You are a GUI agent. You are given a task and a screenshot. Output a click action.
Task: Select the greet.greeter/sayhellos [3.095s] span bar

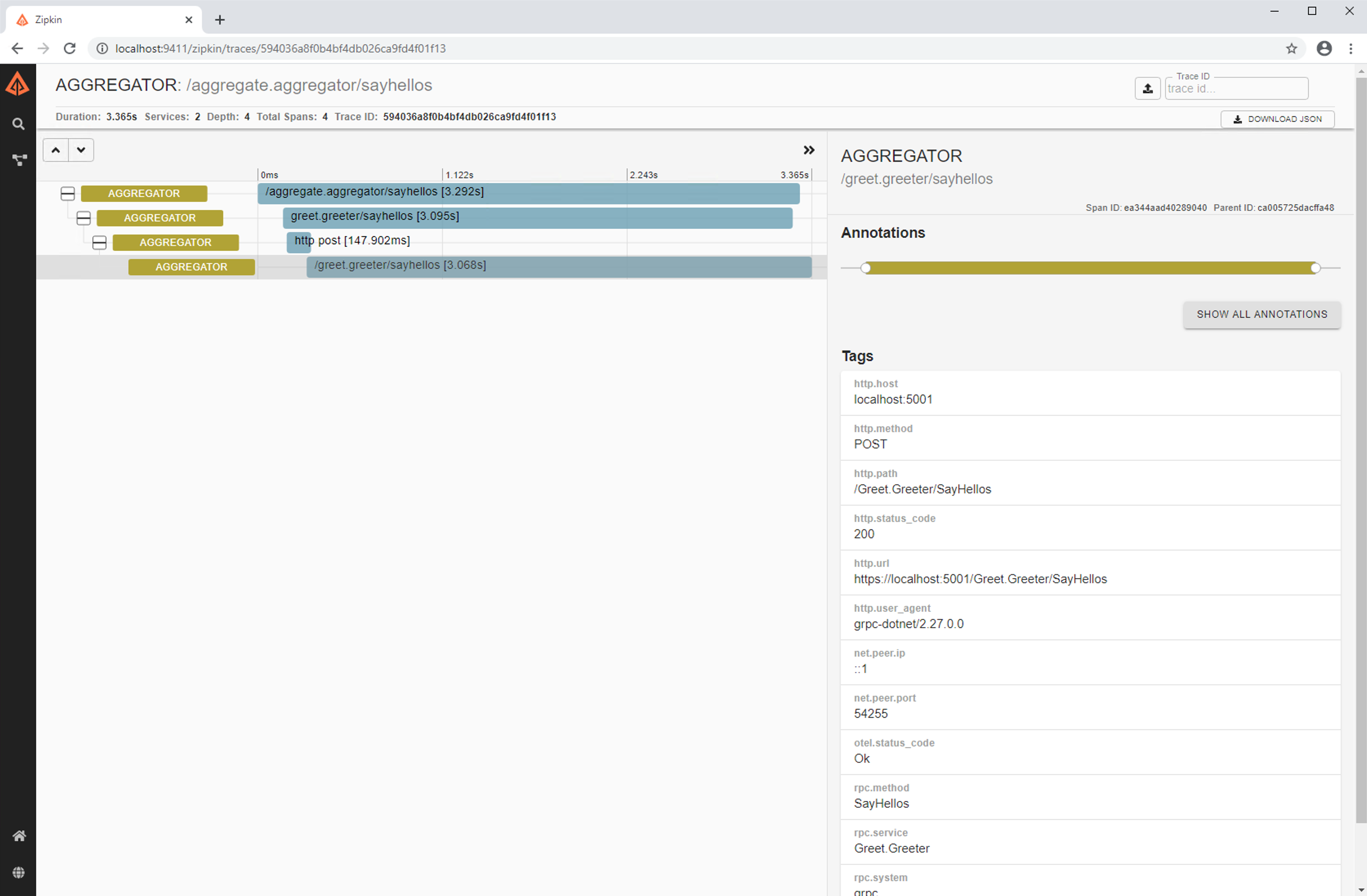point(538,218)
